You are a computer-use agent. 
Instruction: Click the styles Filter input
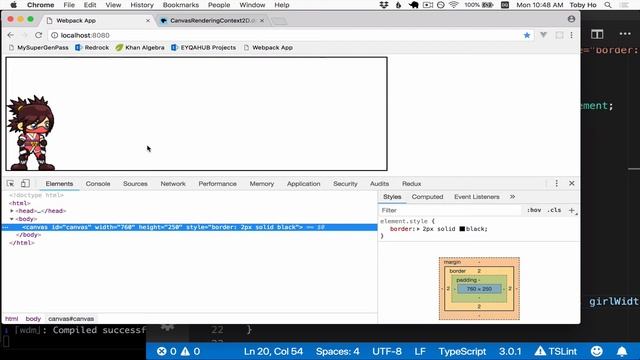tap(451, 210)
